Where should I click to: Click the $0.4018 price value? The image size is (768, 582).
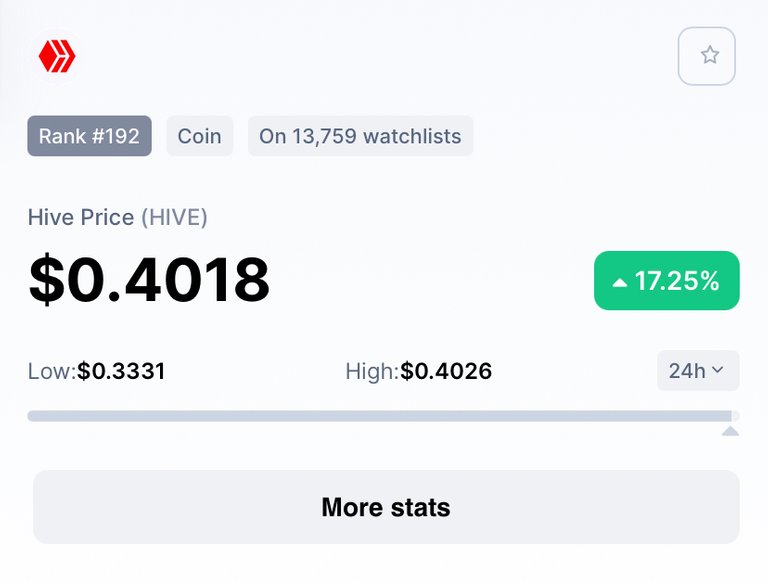tap(149, 279)
